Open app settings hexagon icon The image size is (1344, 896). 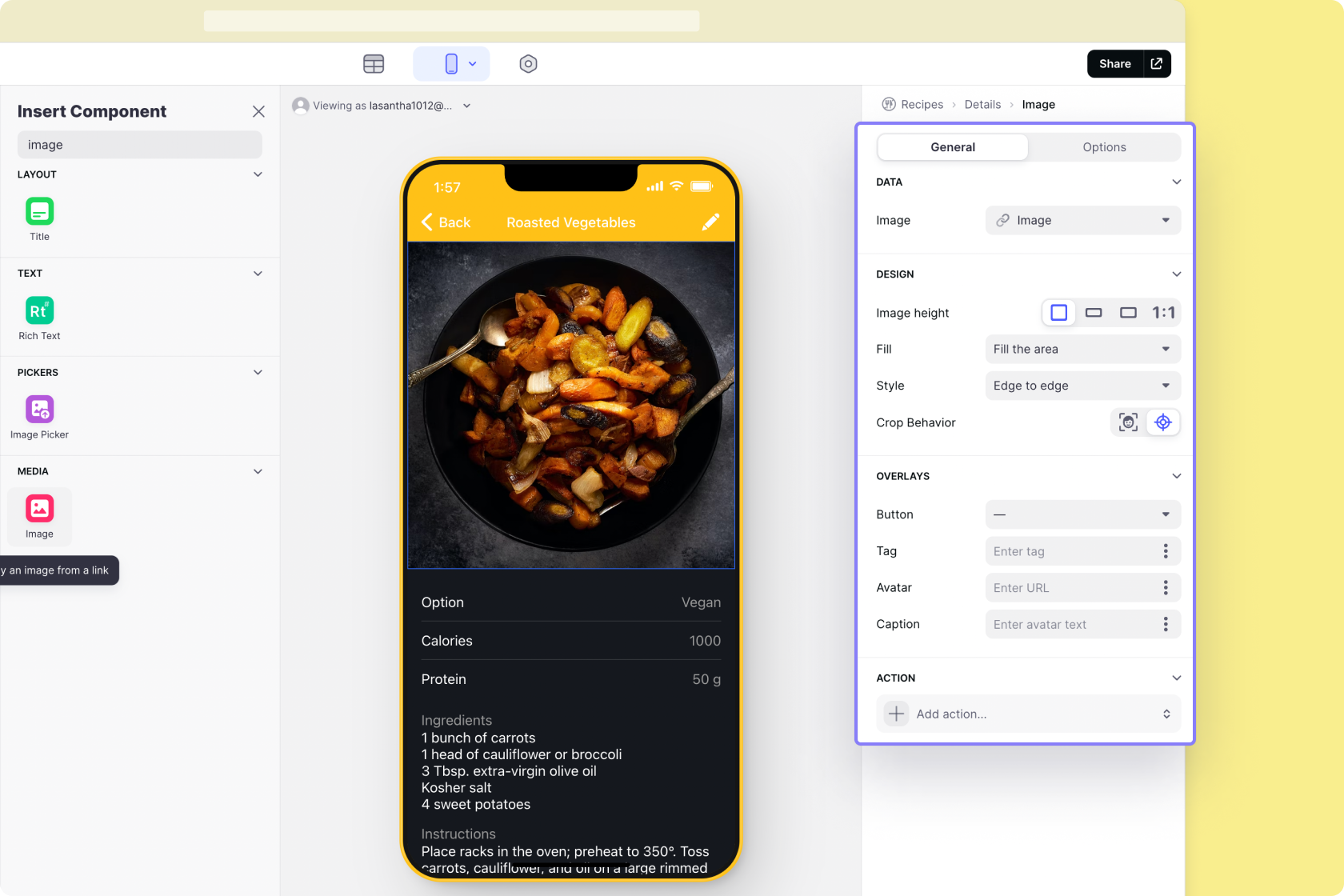[528, 64]
